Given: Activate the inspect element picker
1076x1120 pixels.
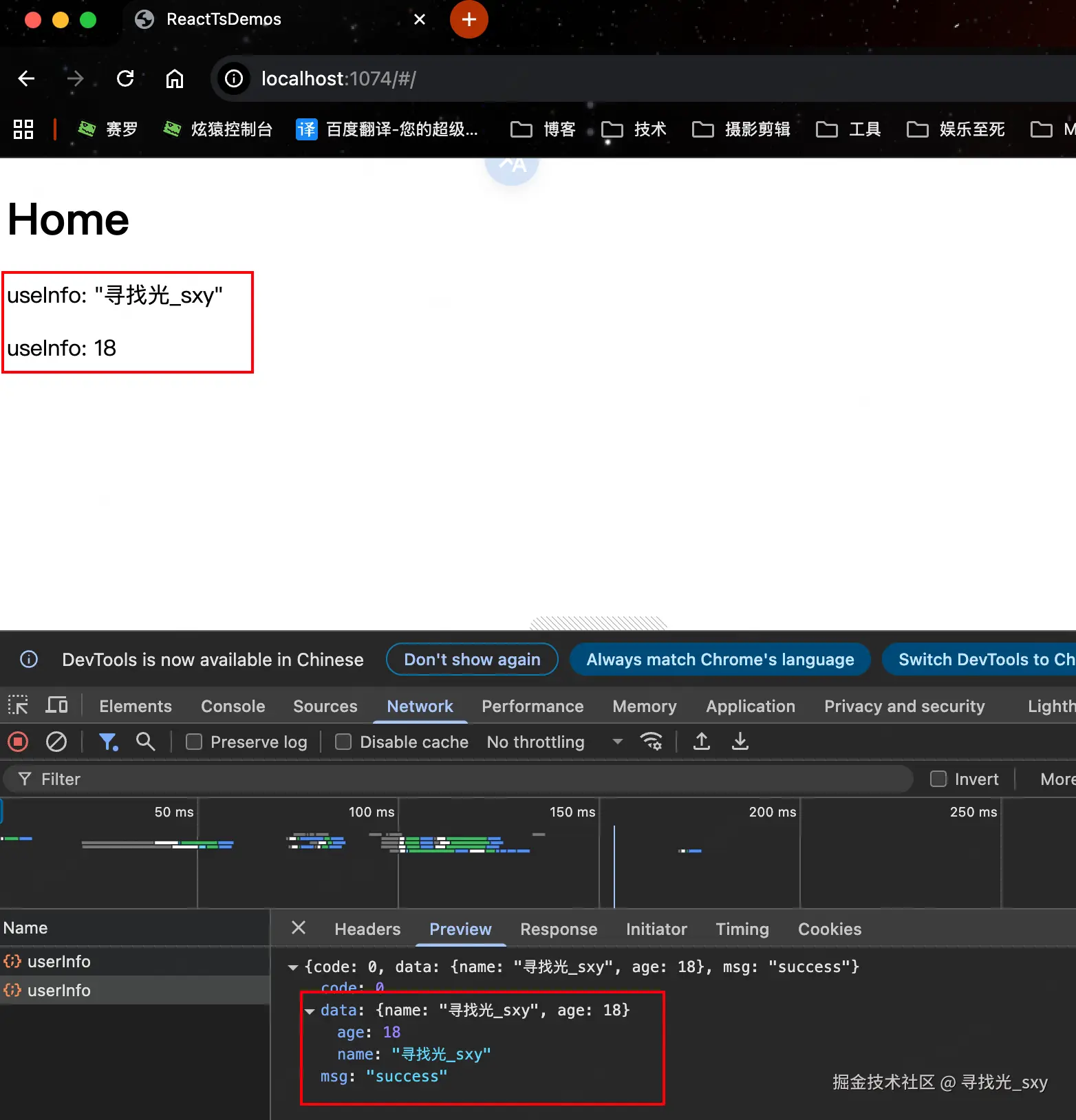Looking at the screenshot, I should click(x=18, y=705).
